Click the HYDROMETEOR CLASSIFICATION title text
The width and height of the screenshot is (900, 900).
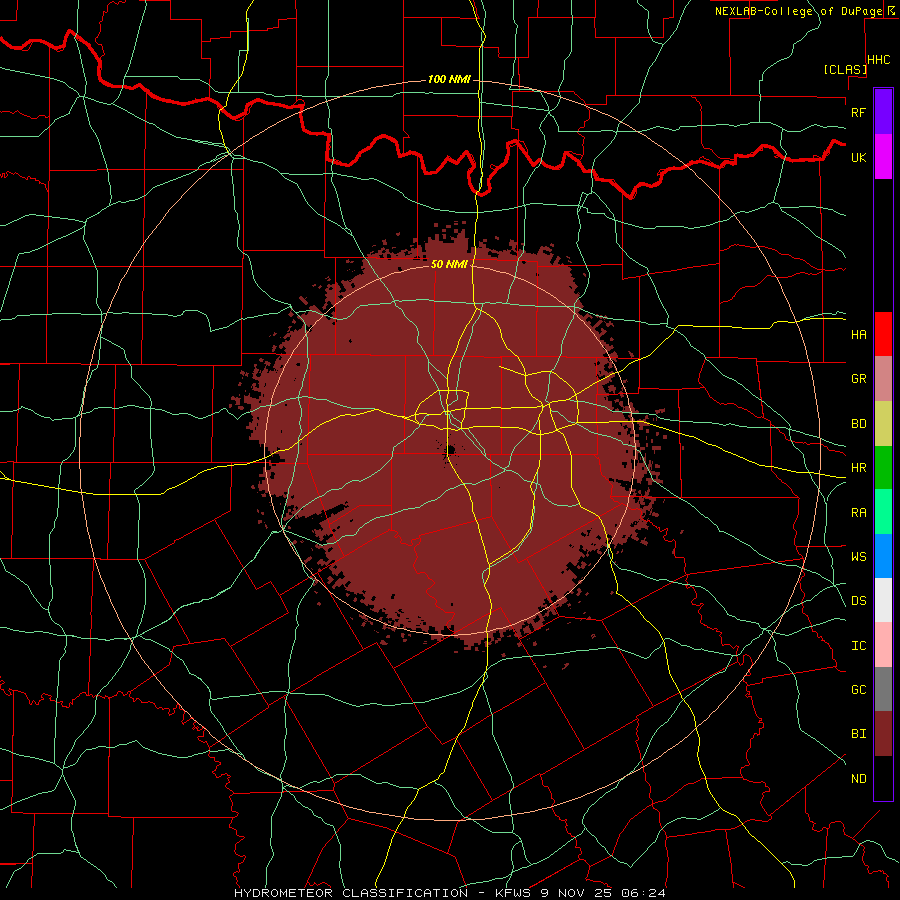click(x=351, y=893)
